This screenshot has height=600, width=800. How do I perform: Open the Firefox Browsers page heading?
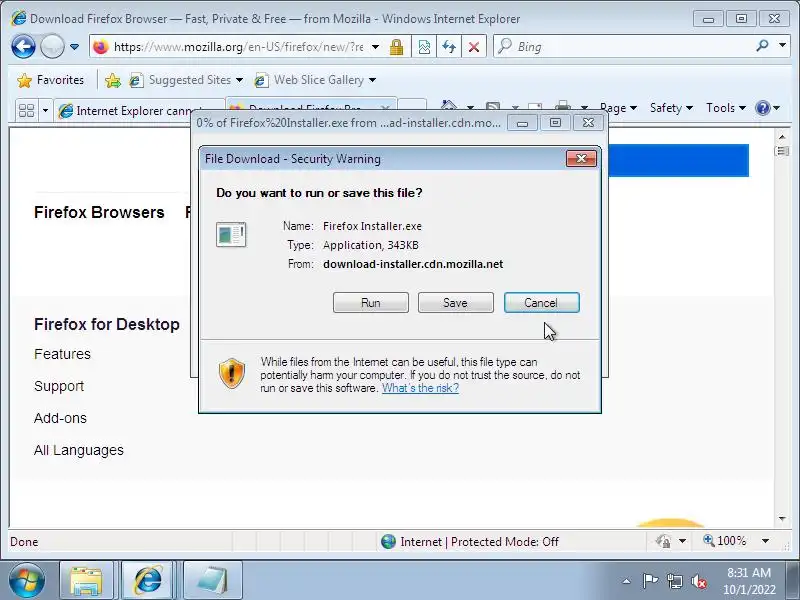(99, 212)
